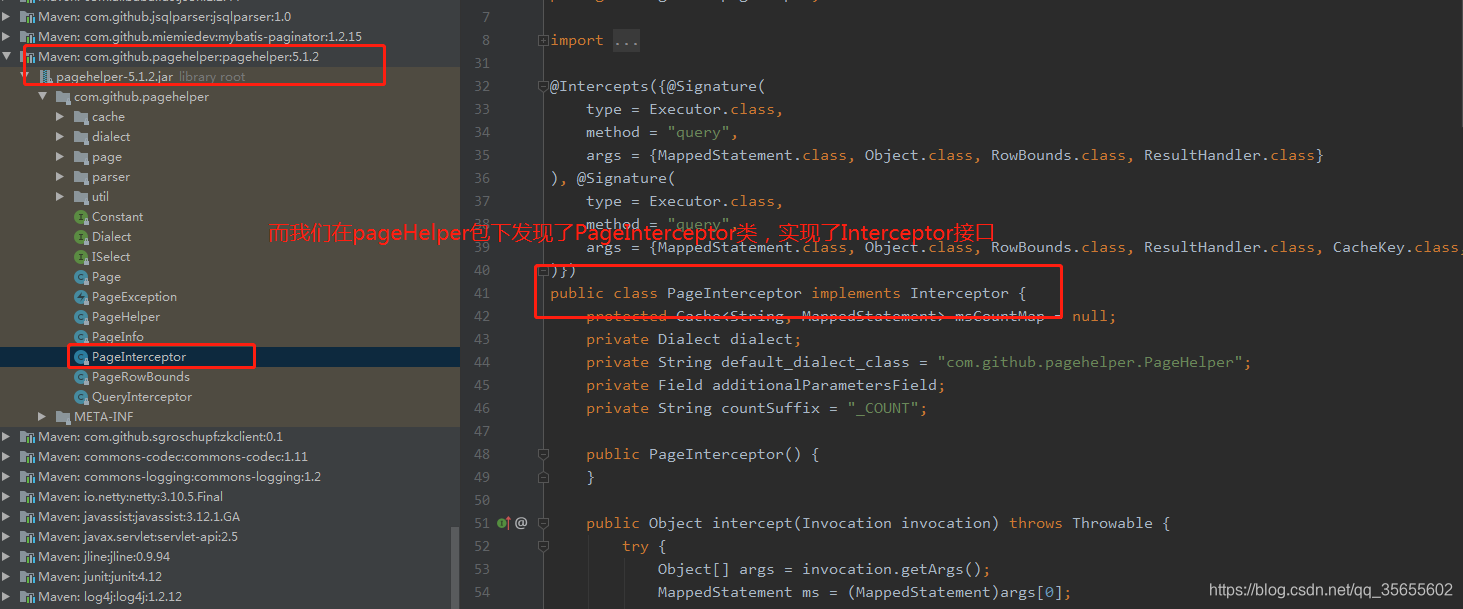This screenshot has height=609, width=1463.
Task: Click the PageHelper class icon
Action: coord(82,317)
